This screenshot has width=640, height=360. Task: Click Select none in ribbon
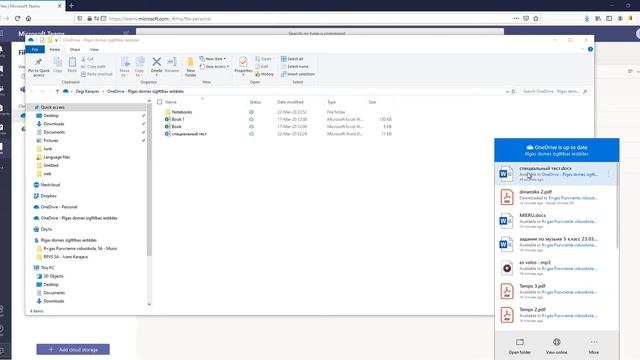295,67
